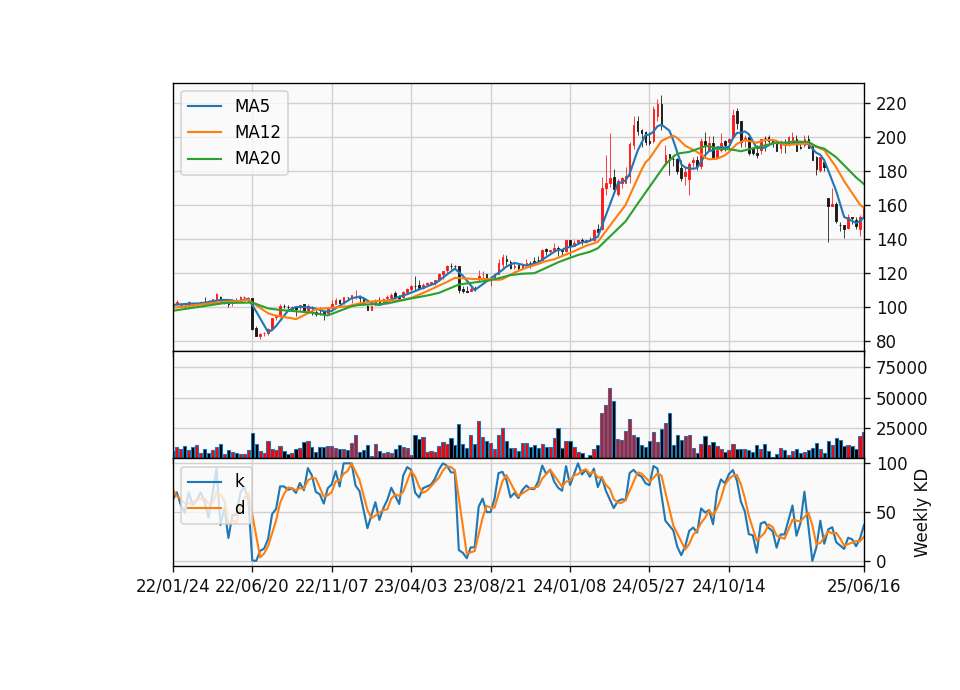Click the MA20 legend label

[x=257, y=159]
